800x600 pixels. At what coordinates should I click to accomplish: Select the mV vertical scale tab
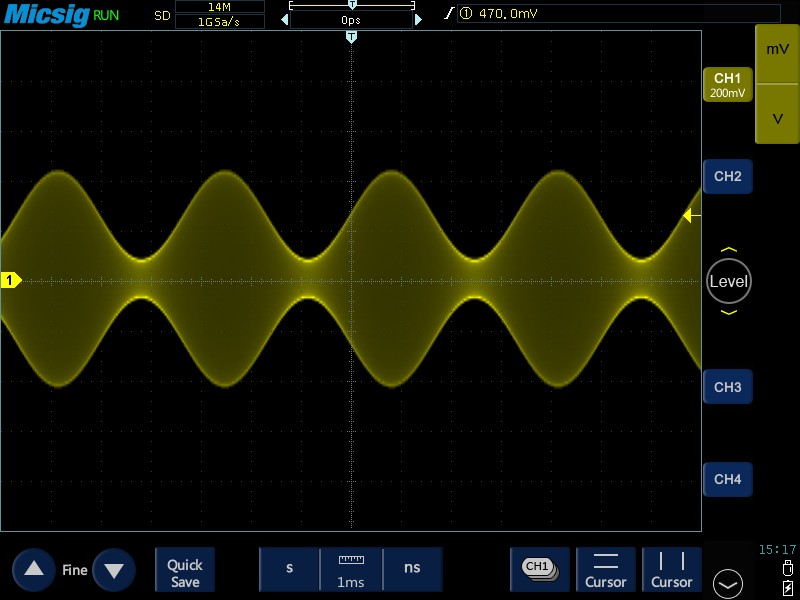[x=777, y=50]
